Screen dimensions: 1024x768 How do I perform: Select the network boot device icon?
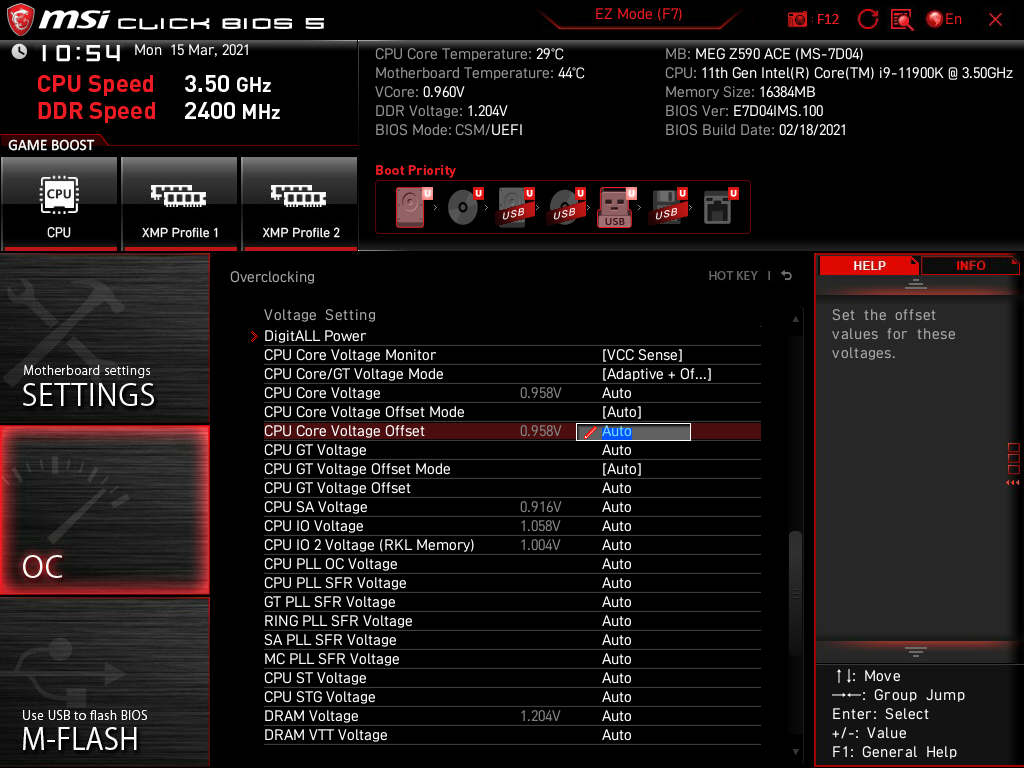click(720, 207)
